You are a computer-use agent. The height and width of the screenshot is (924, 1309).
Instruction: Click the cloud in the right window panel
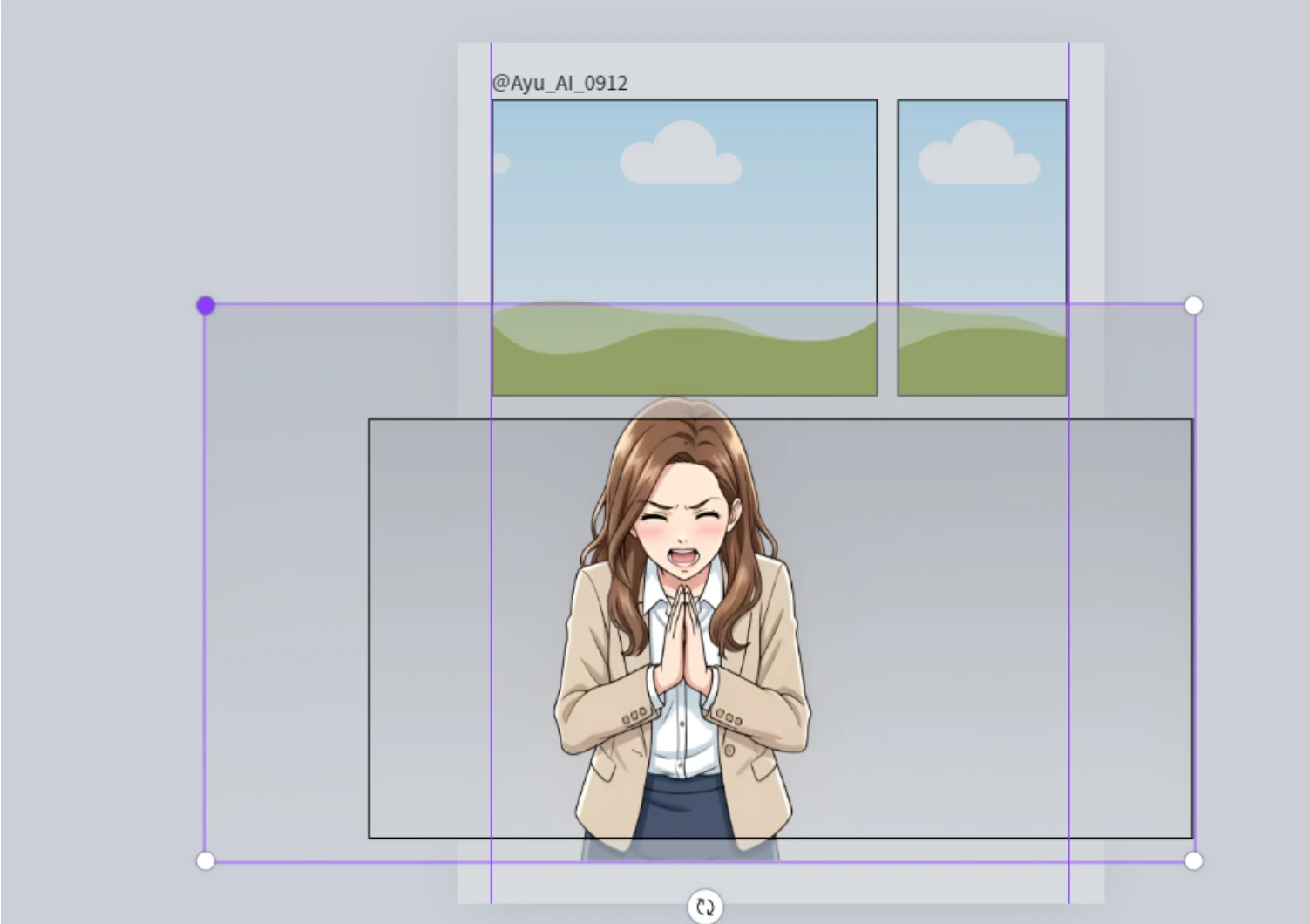(979, 155)
